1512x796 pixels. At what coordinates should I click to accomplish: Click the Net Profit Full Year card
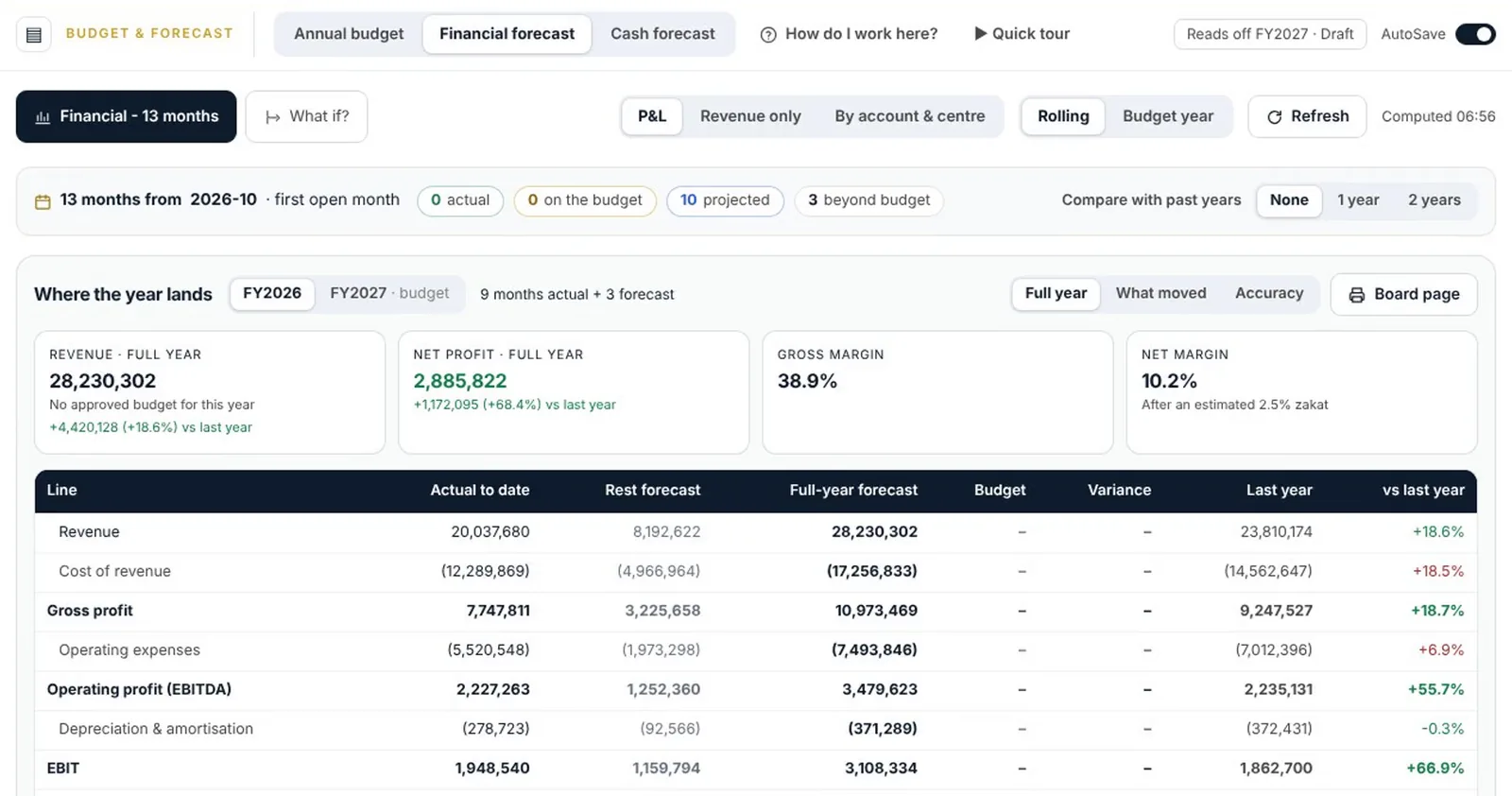(574, 392)
